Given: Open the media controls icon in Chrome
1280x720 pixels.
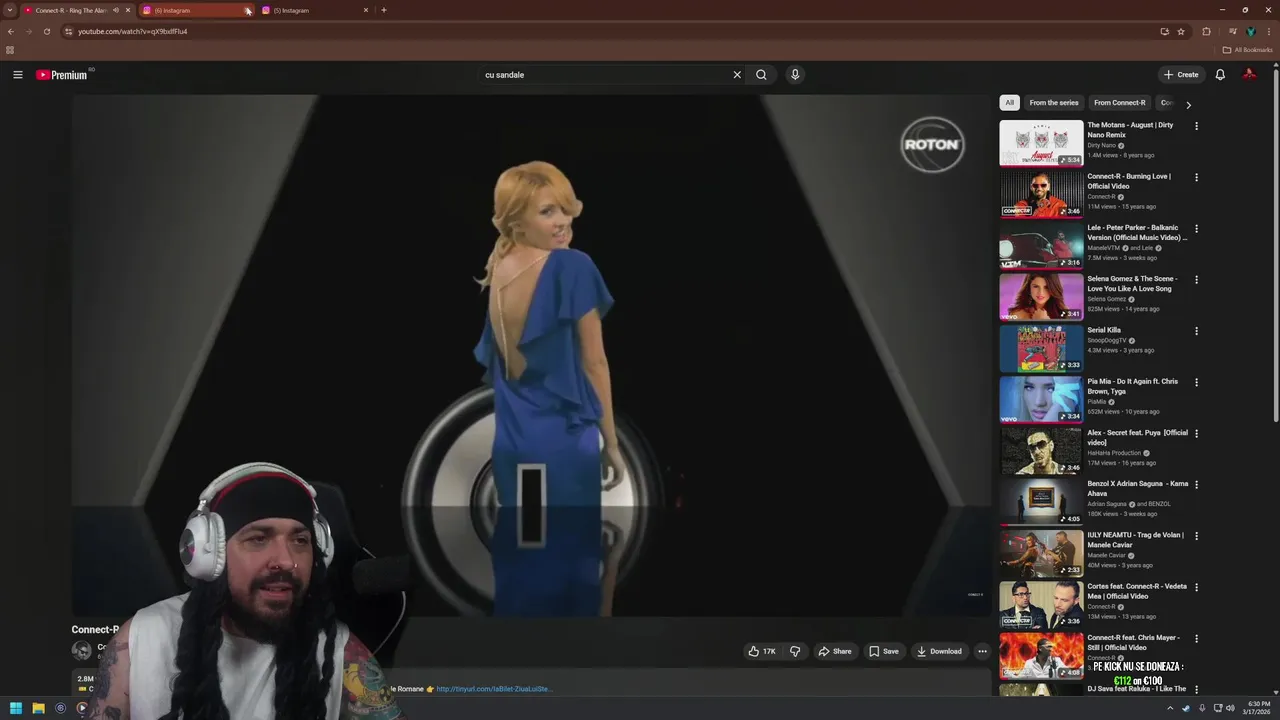Looking at the screenshot, I should [1232, 31].
